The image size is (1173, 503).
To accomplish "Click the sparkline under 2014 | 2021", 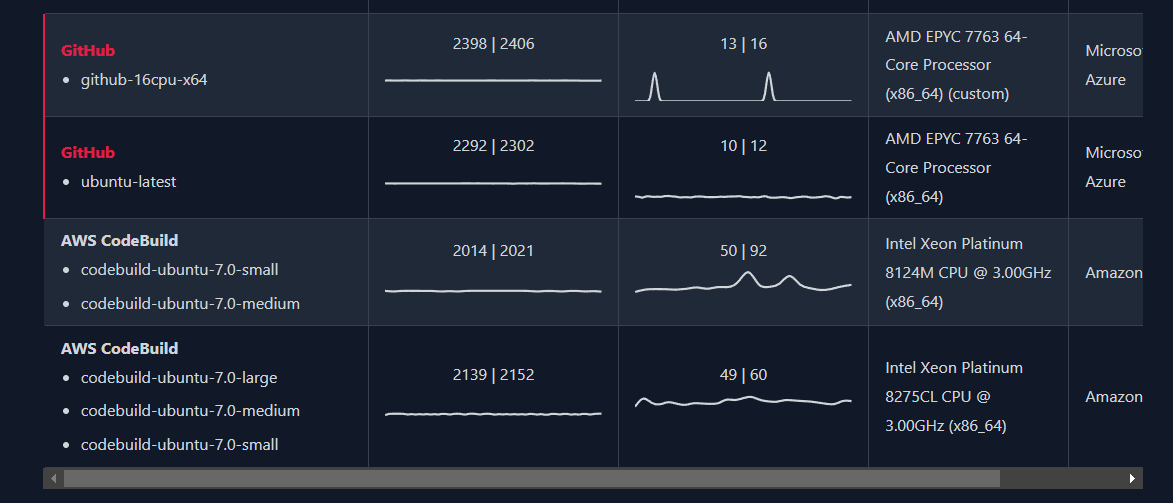I will tap(494, 290).
